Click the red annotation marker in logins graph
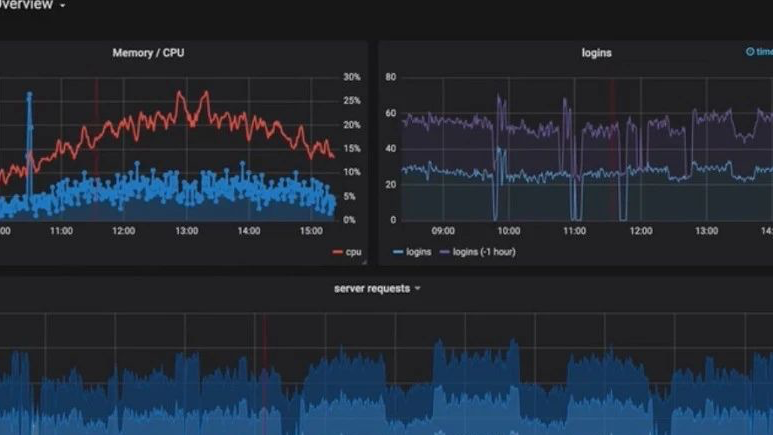773x435 pixels. 612,148
